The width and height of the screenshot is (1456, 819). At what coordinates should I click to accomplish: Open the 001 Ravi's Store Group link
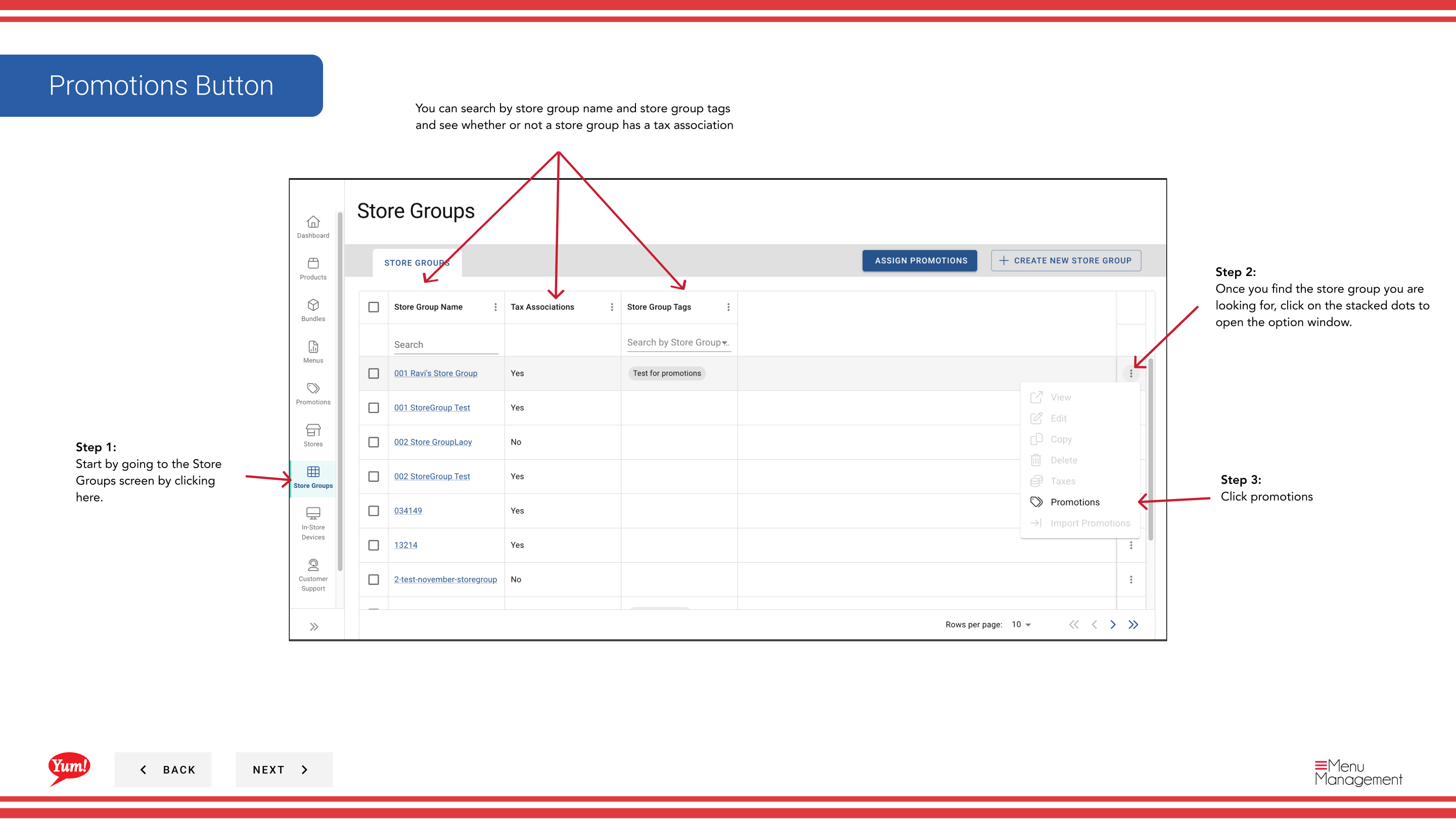(435, 373)
